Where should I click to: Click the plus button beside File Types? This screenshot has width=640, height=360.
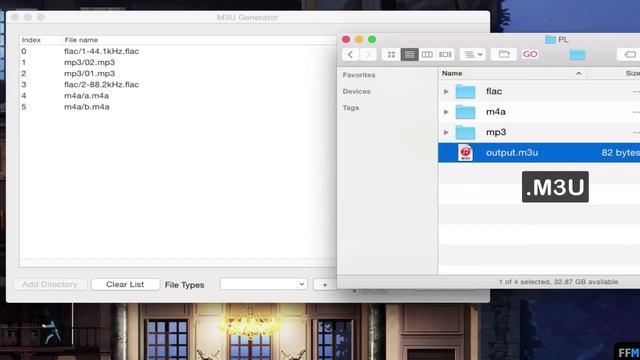click(325, 284)
